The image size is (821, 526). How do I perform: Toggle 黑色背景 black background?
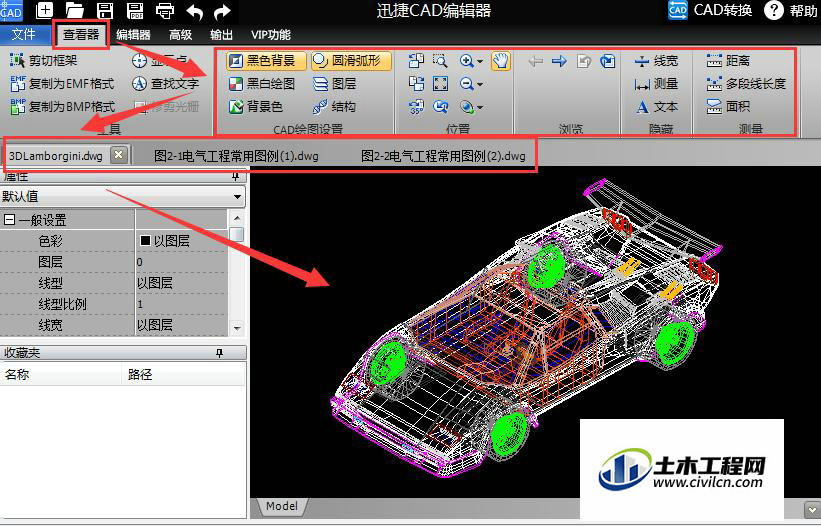[x=267, y=61]
